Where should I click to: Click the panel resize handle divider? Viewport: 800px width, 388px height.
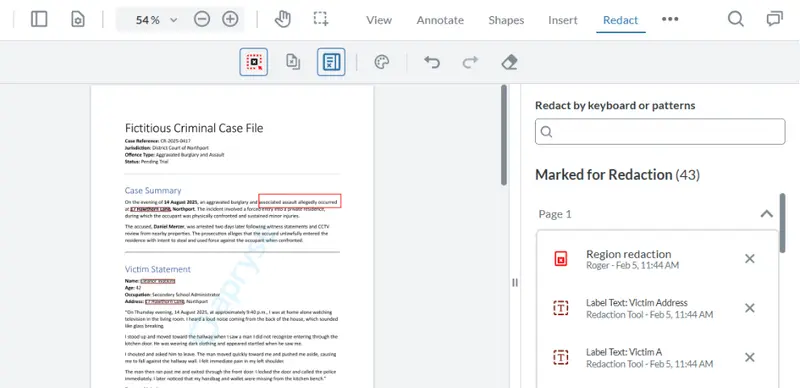514,282
